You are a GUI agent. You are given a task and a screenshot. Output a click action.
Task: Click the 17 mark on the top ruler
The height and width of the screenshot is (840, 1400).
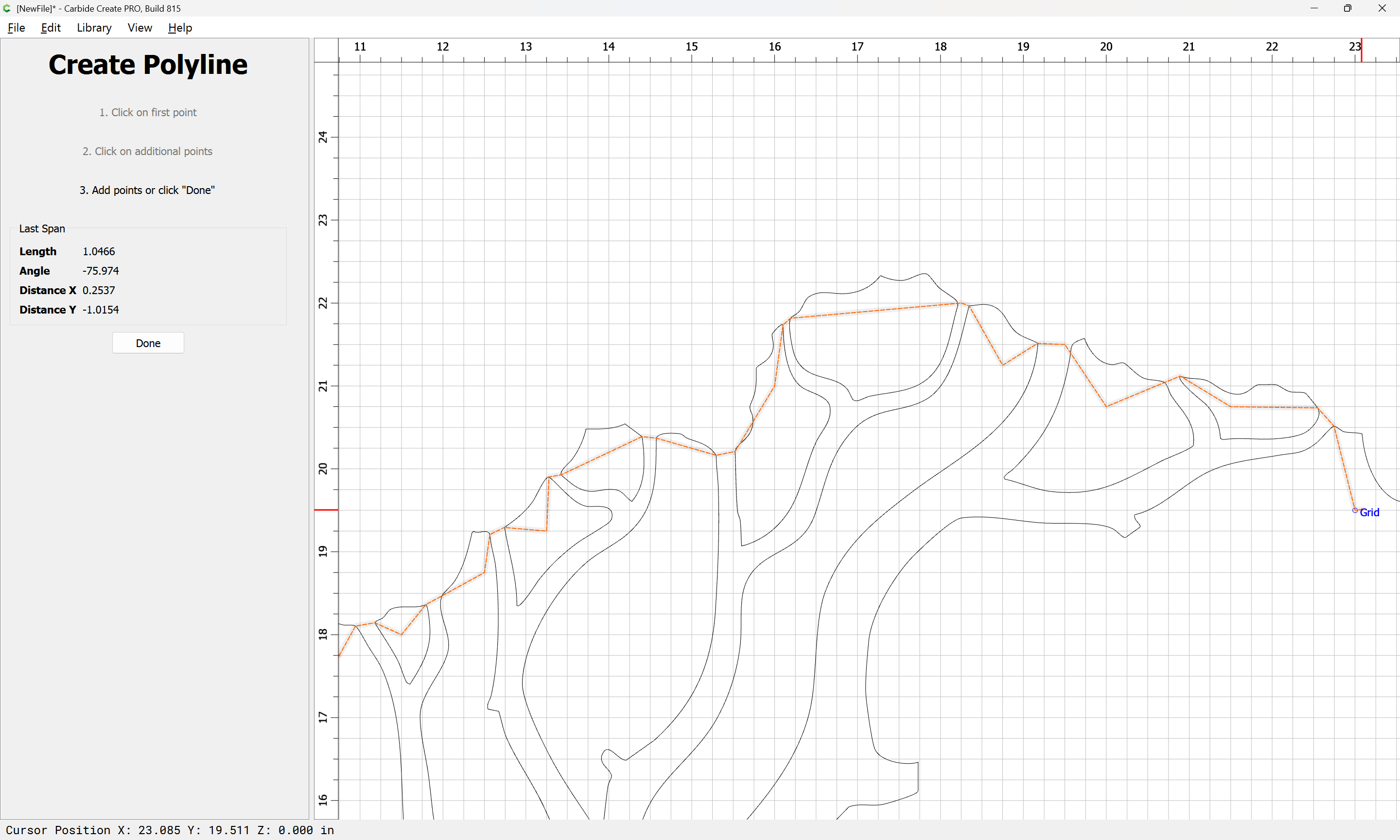857,46
